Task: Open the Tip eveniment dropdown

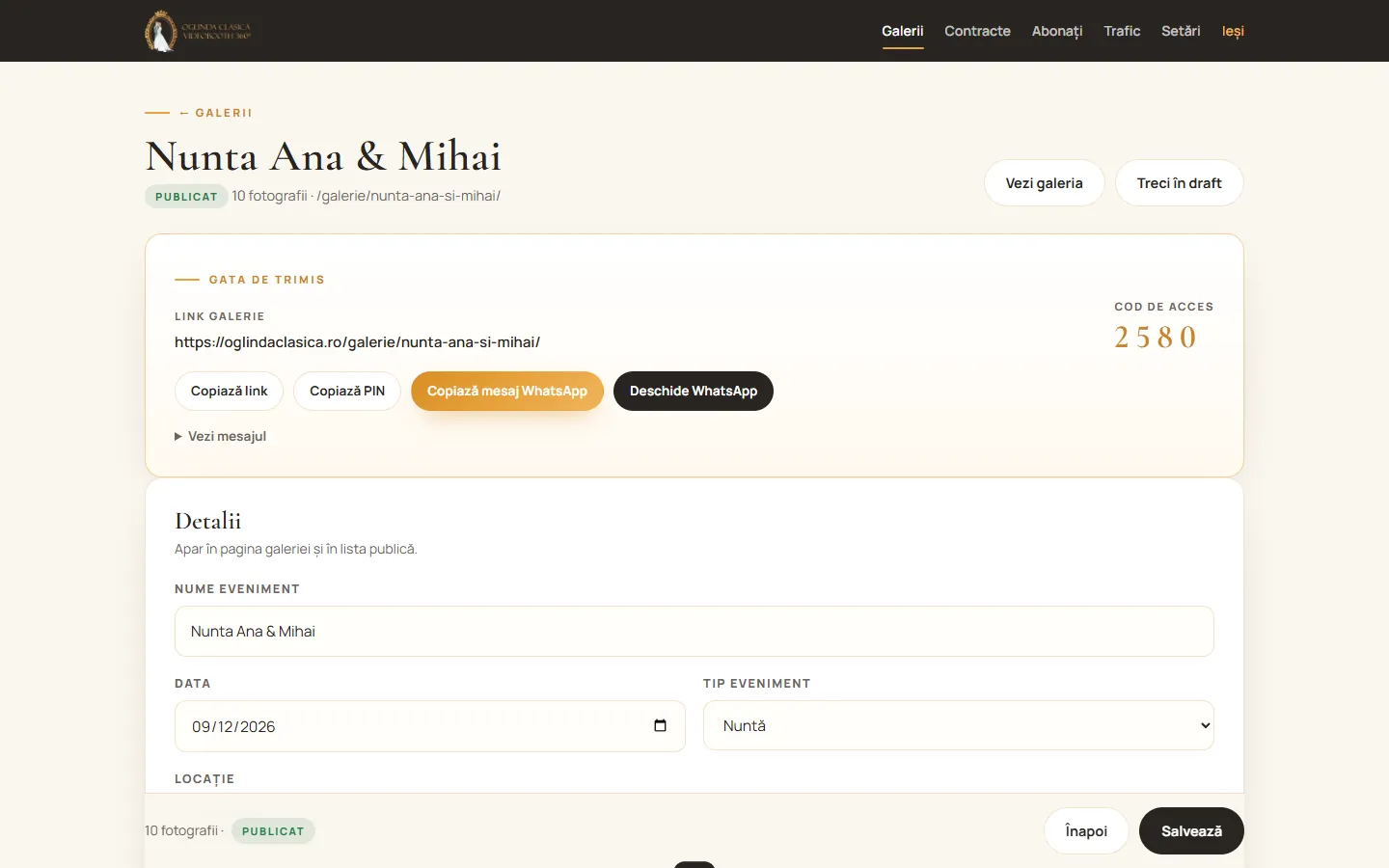Action: pos(958,725)
